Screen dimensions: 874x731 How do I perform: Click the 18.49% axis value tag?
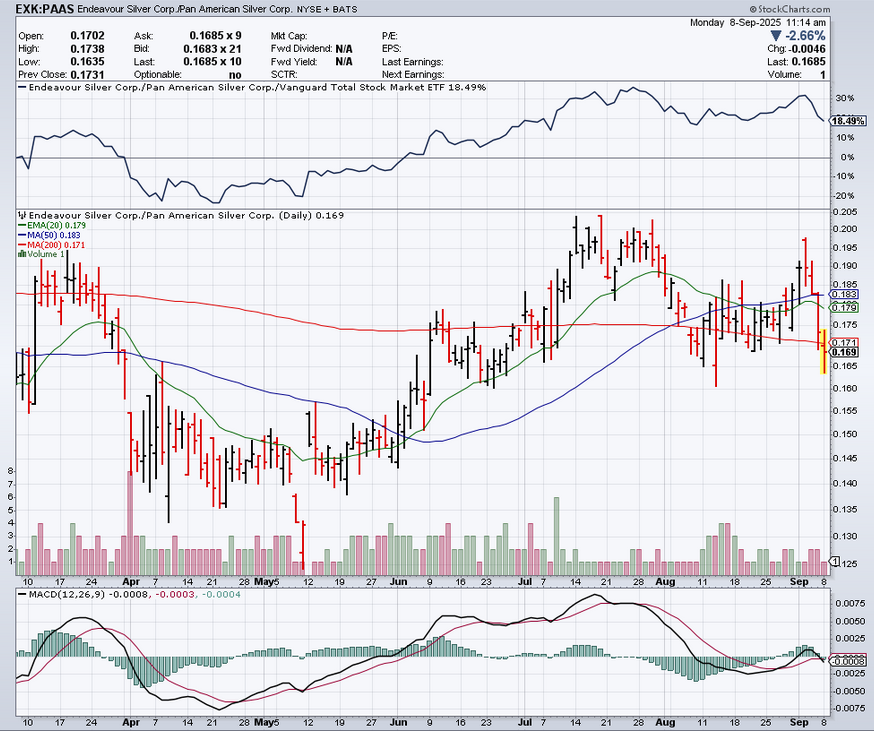(848, 121)
